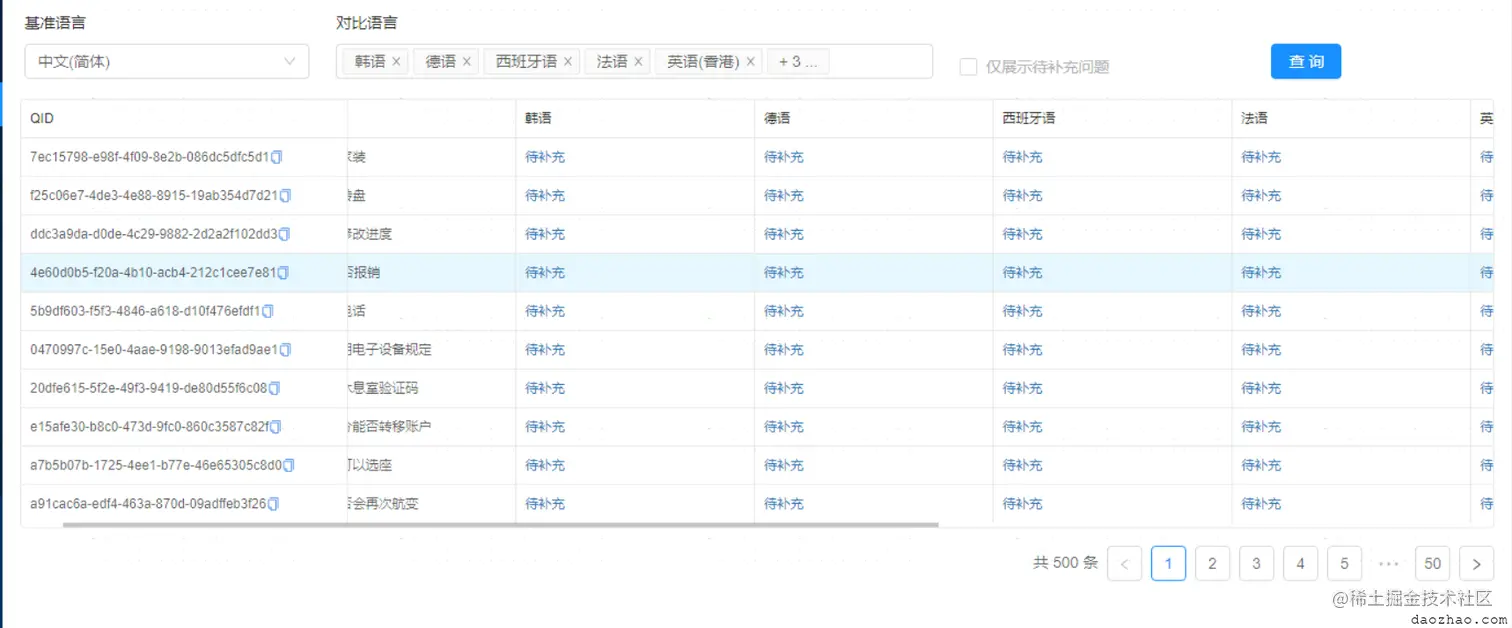Open 德语 待补充 link in a91cac6a row
This screenshot has height=628, width=1512.
pos(784,503)
